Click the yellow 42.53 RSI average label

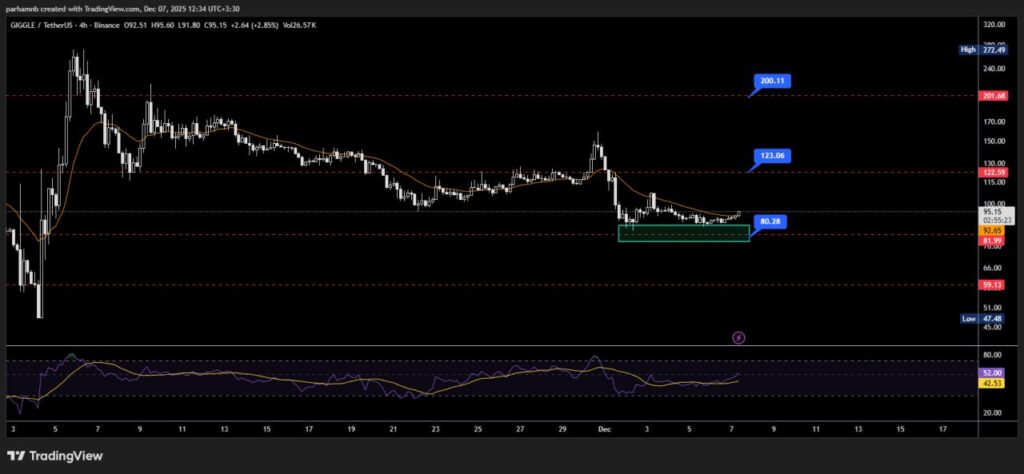(994, 383)
